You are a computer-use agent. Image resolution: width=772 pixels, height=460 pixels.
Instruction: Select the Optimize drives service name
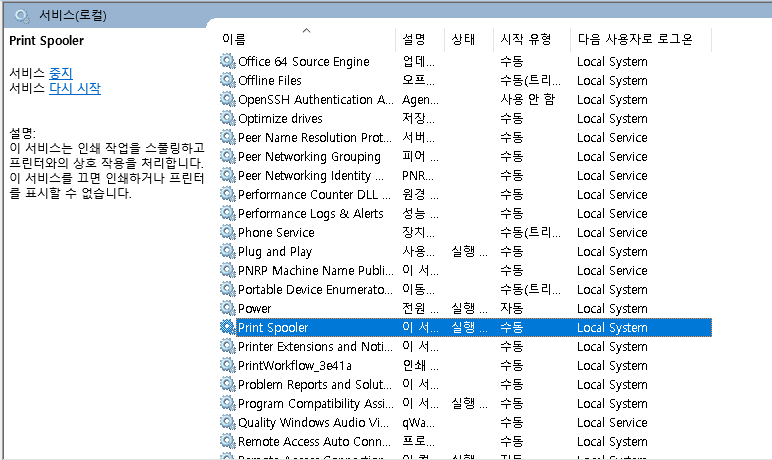point(280,119)
